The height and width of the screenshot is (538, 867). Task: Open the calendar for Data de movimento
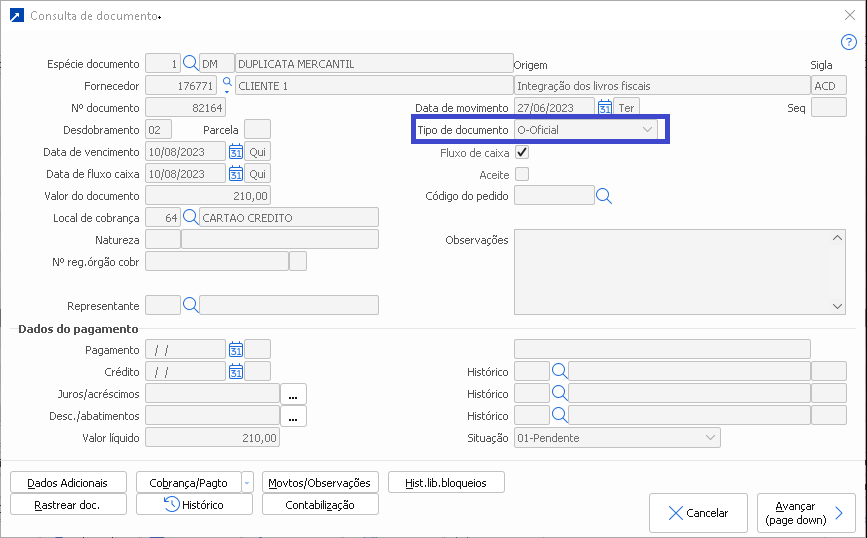[604, 108]
